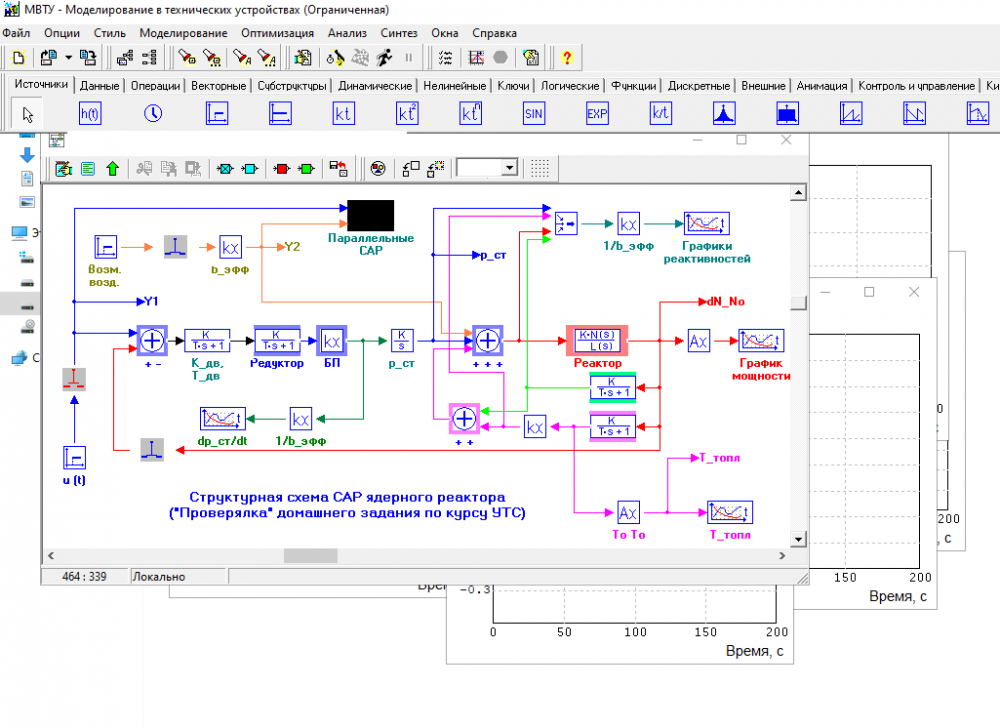Select the SIN source block icon
The width and height of the screenshot is (1000, 728).
click(x=534, y=114)
